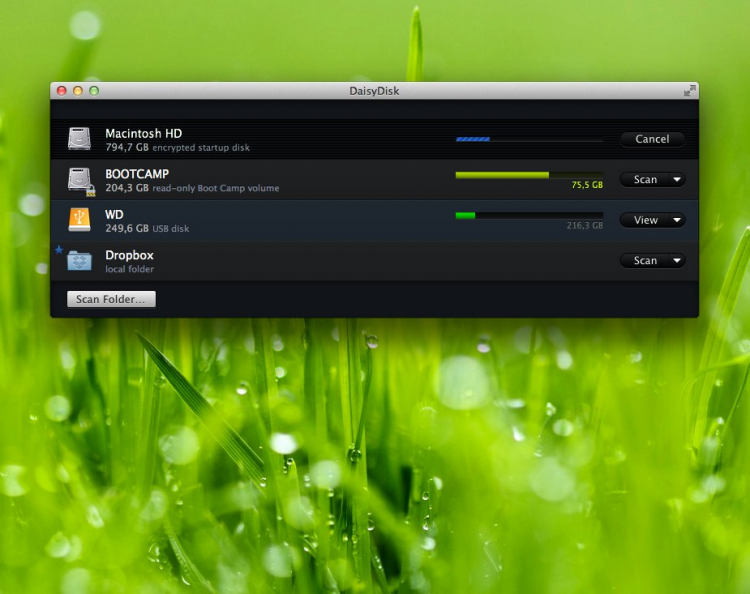This screenshot has width=750, height=594.
Task: Select the Macintosh HD name text
Action: [143, 133]
